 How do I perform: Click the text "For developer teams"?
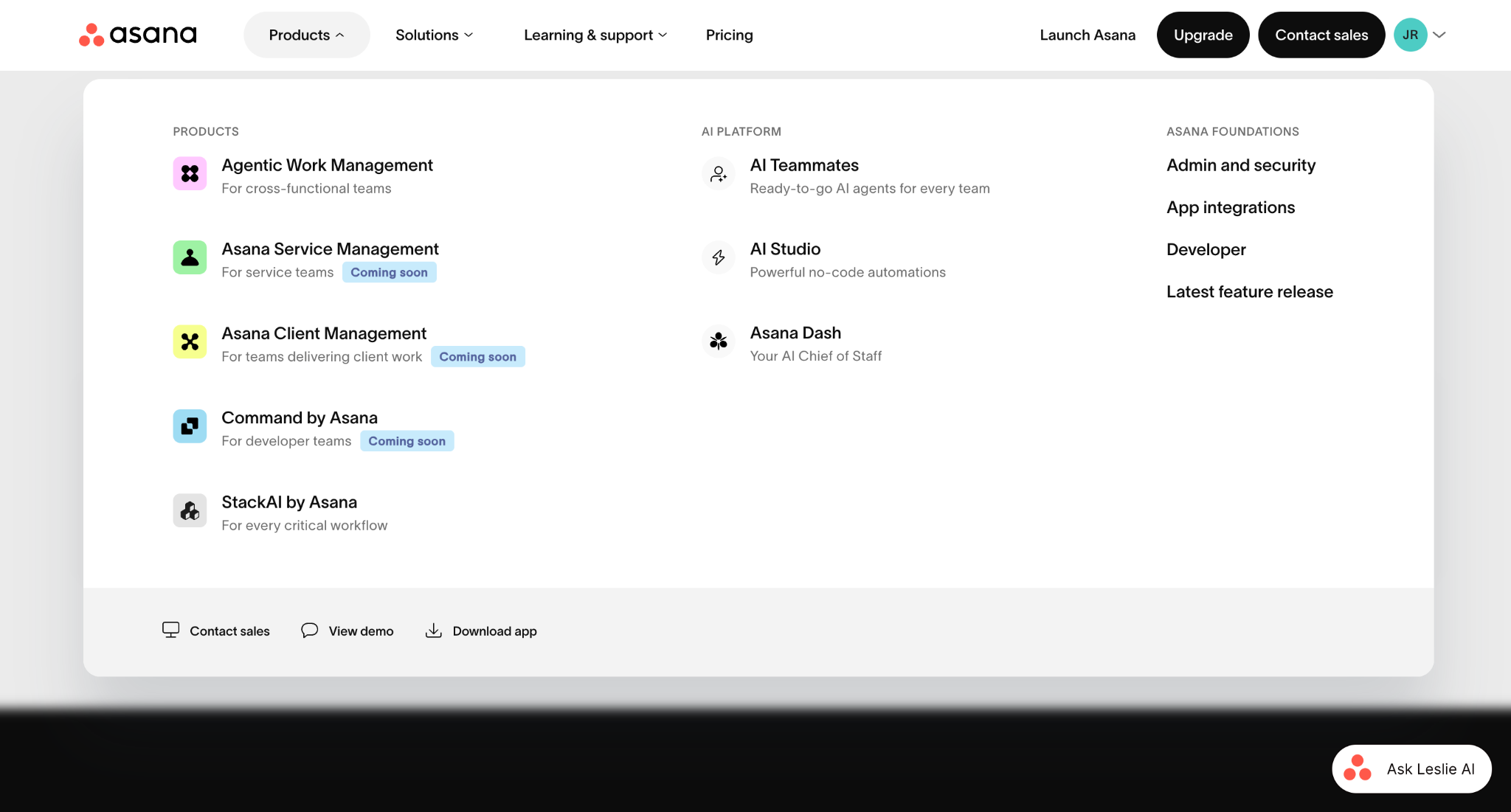click(286, 441)
